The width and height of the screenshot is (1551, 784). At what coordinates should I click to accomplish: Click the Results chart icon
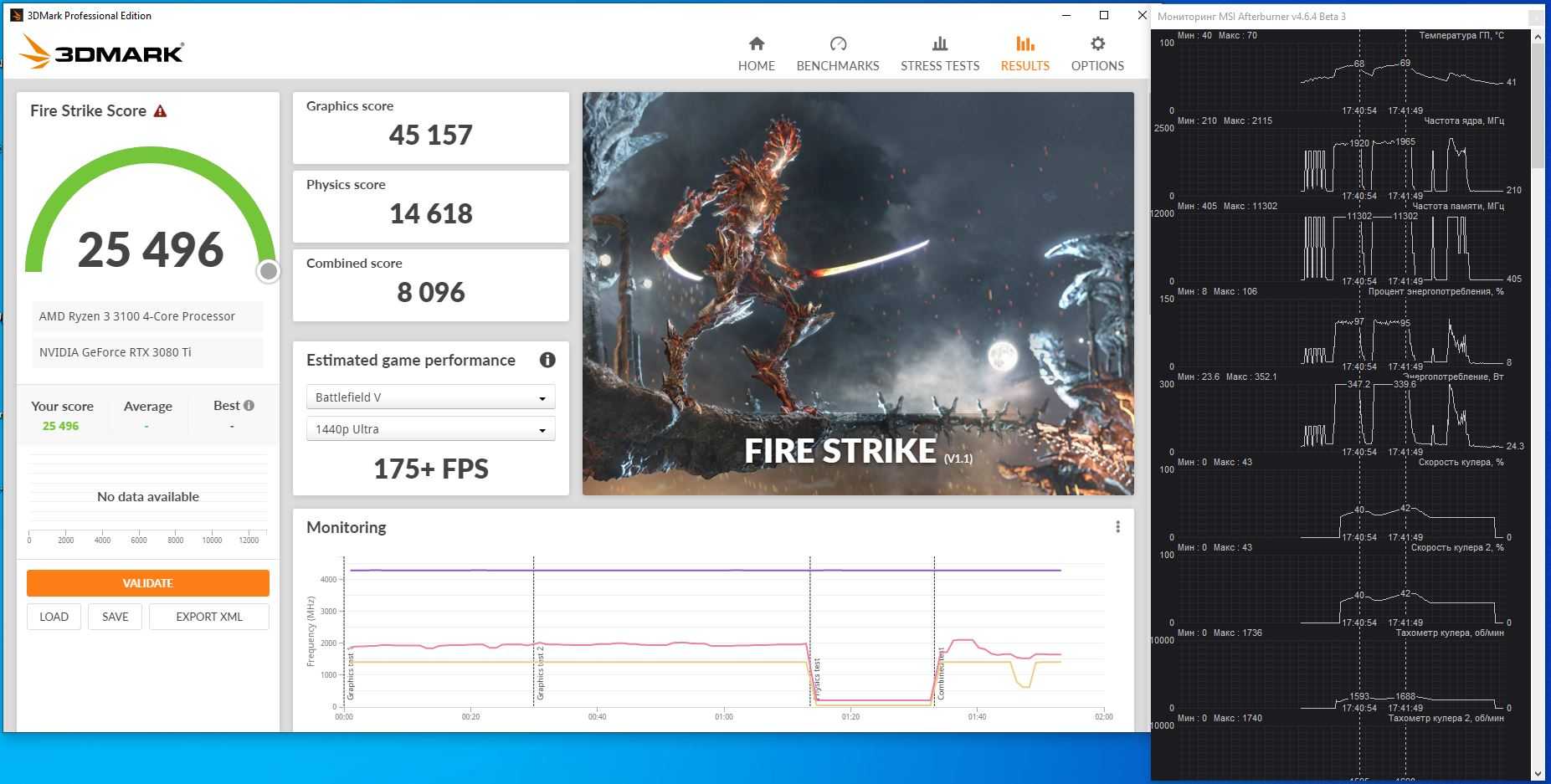1025,44
